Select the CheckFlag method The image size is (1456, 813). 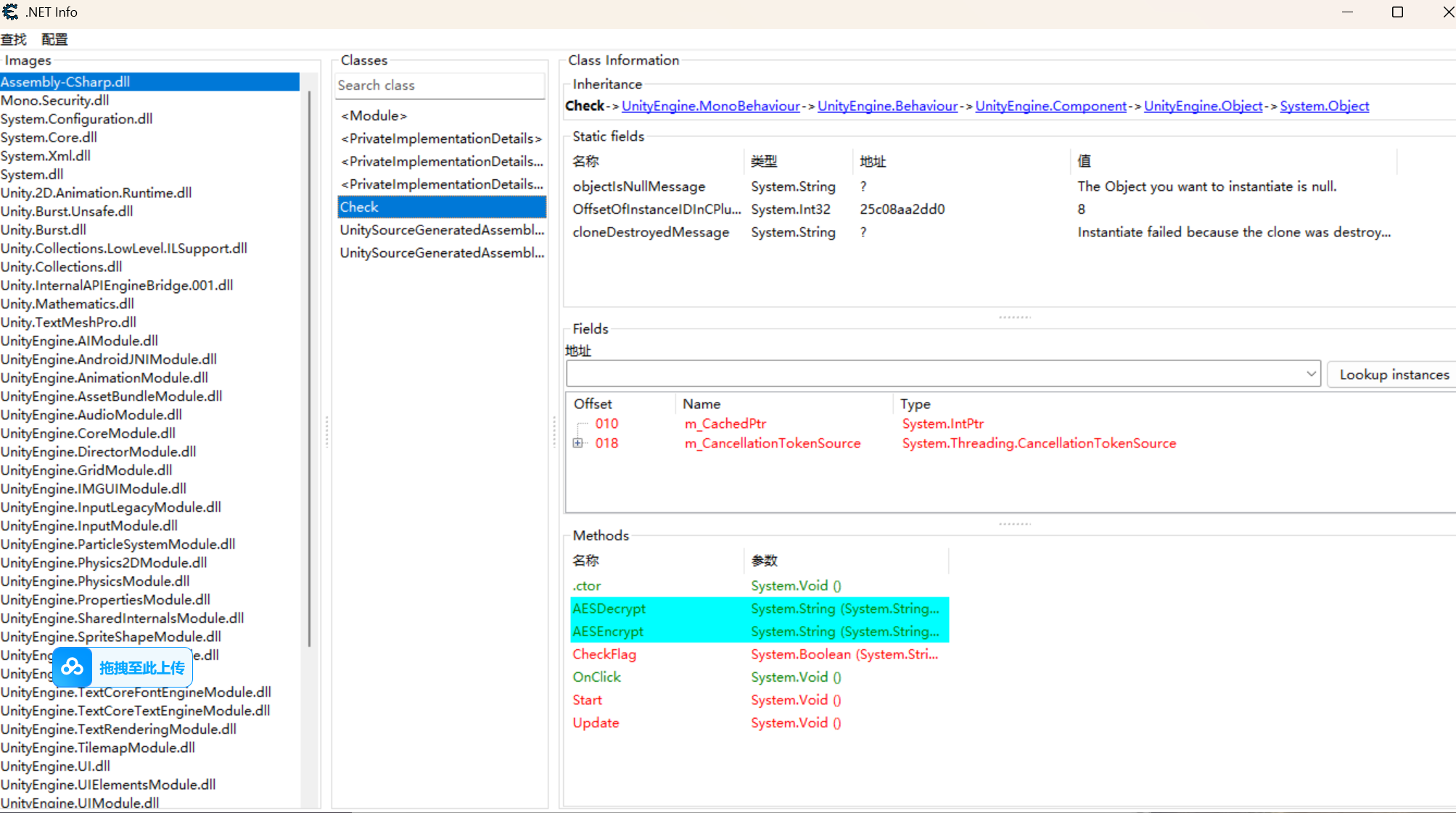pyautogui.click(x=604, y=654)
